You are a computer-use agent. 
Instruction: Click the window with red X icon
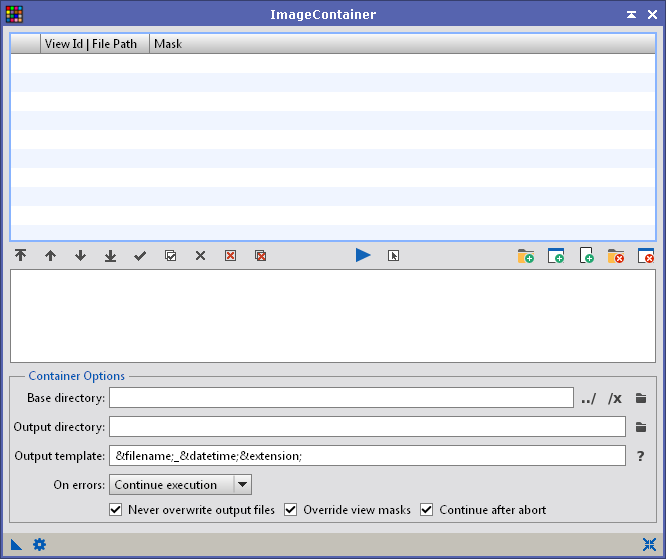646,256
